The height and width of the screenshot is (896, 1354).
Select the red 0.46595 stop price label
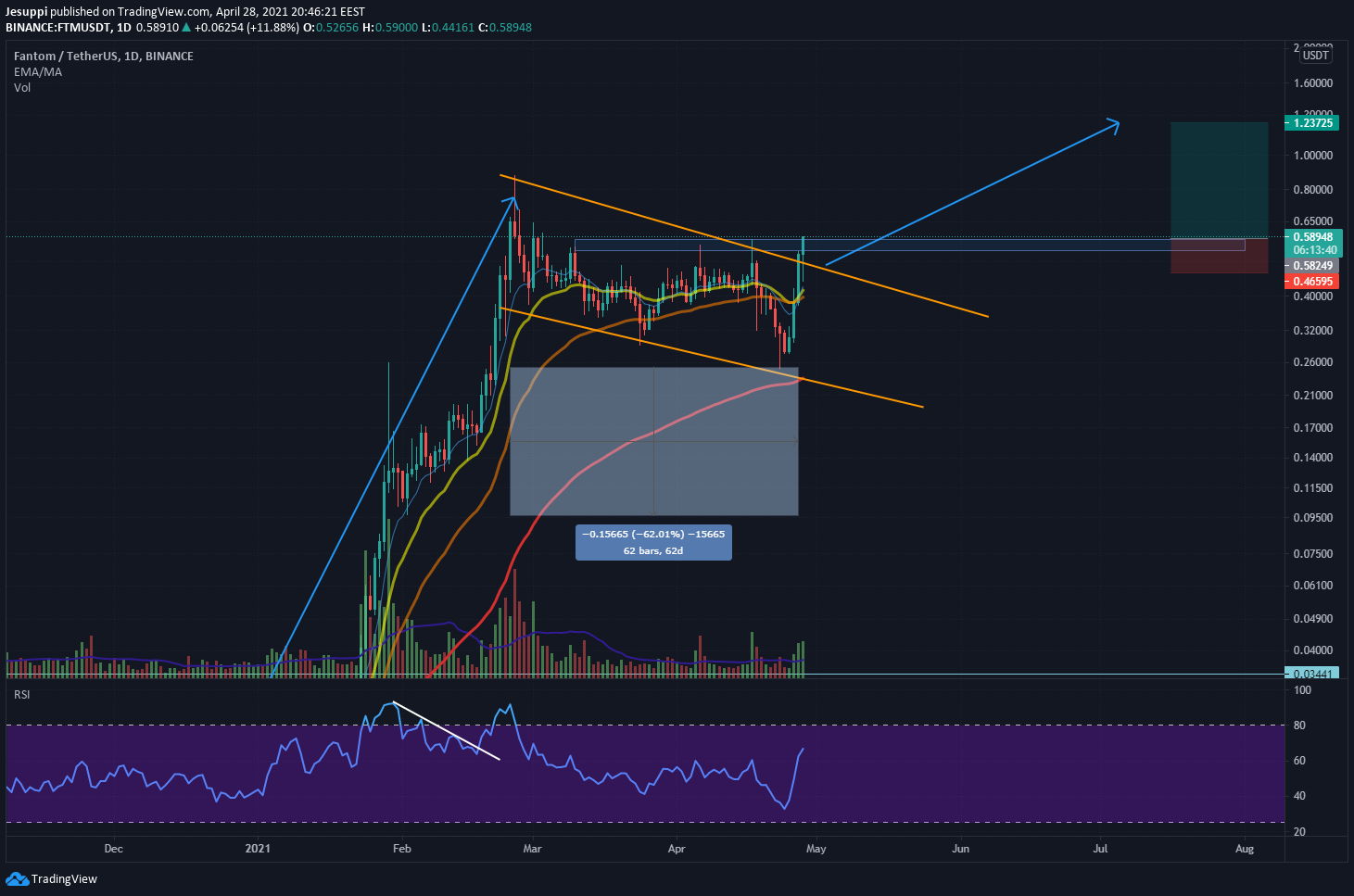pos(1312,281)
